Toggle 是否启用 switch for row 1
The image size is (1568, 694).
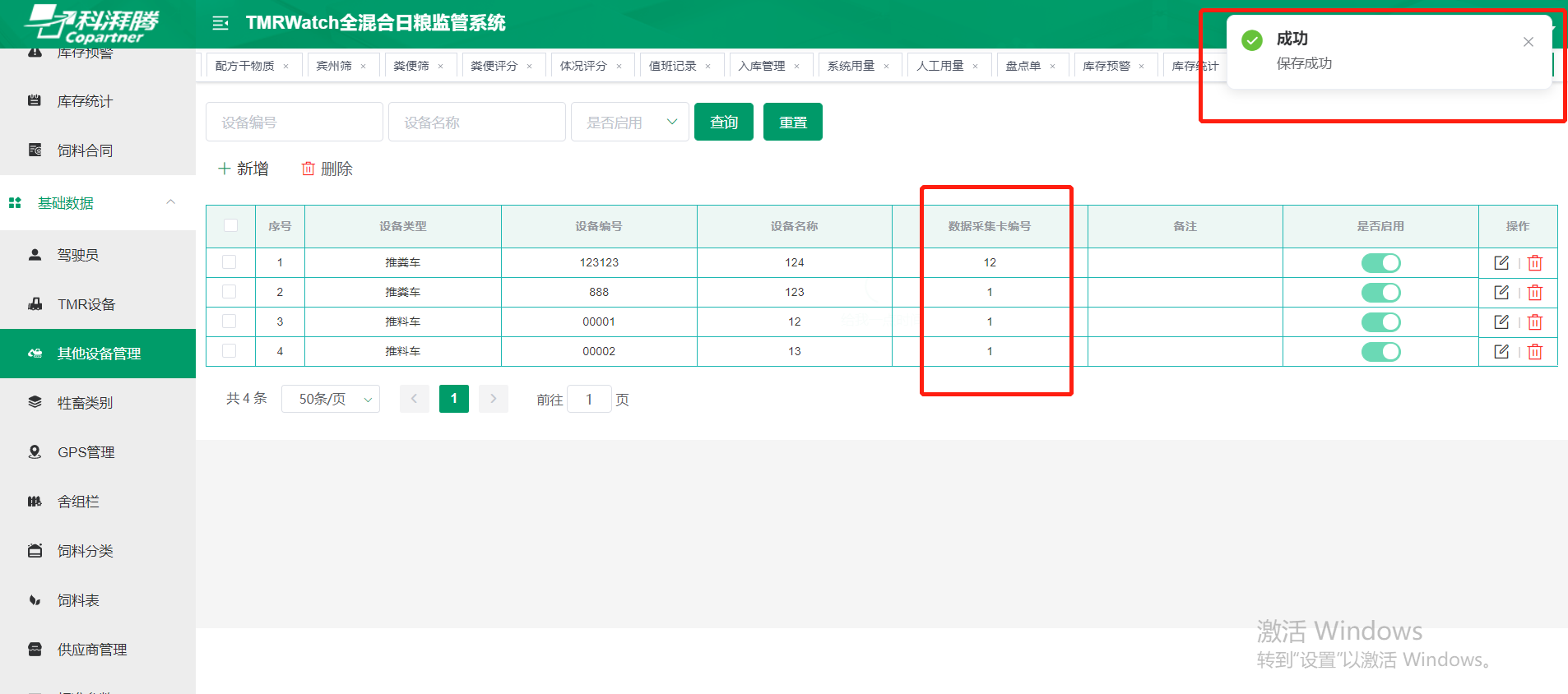1380,263
